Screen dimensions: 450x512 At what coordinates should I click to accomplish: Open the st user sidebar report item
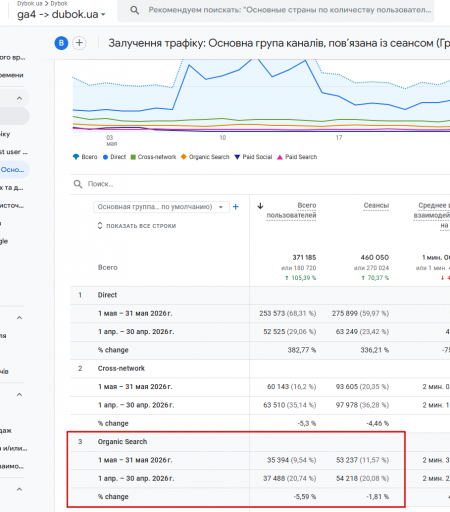pos(13,152)
